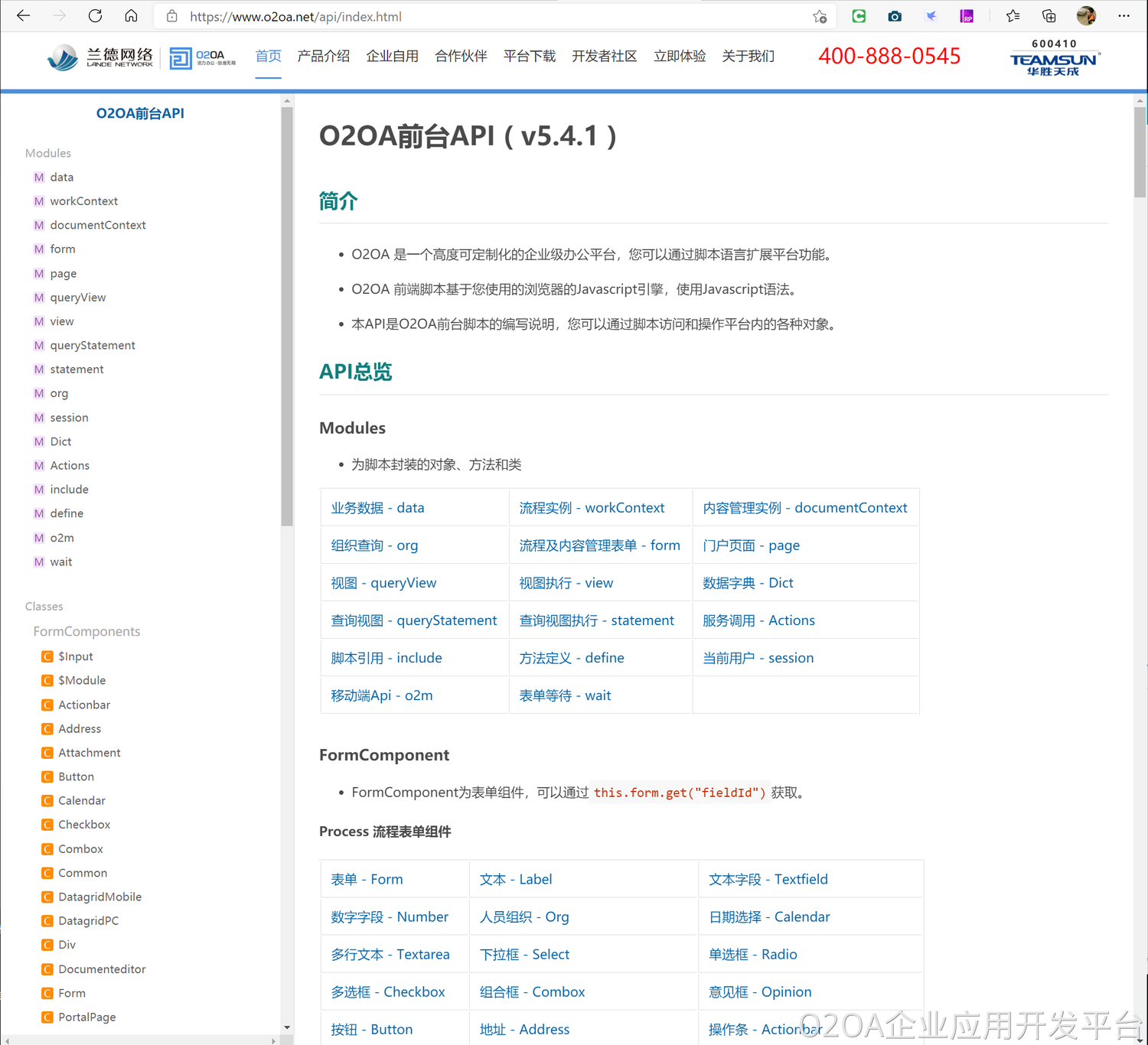Click the browser refresh icon

[x=95, y=16]
